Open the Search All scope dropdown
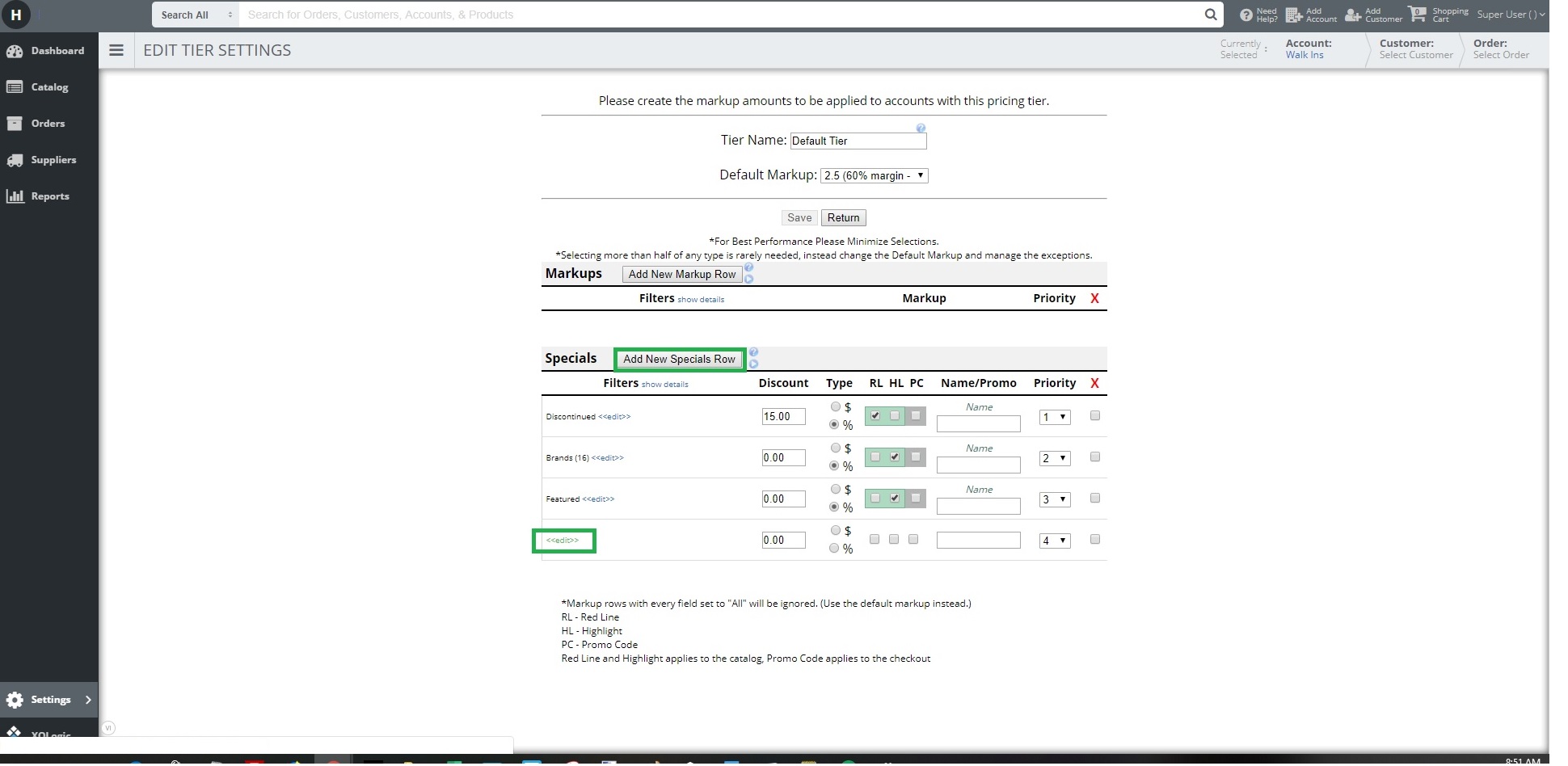The height and width of the screenshot is (766, 1568). click(196, 15)
